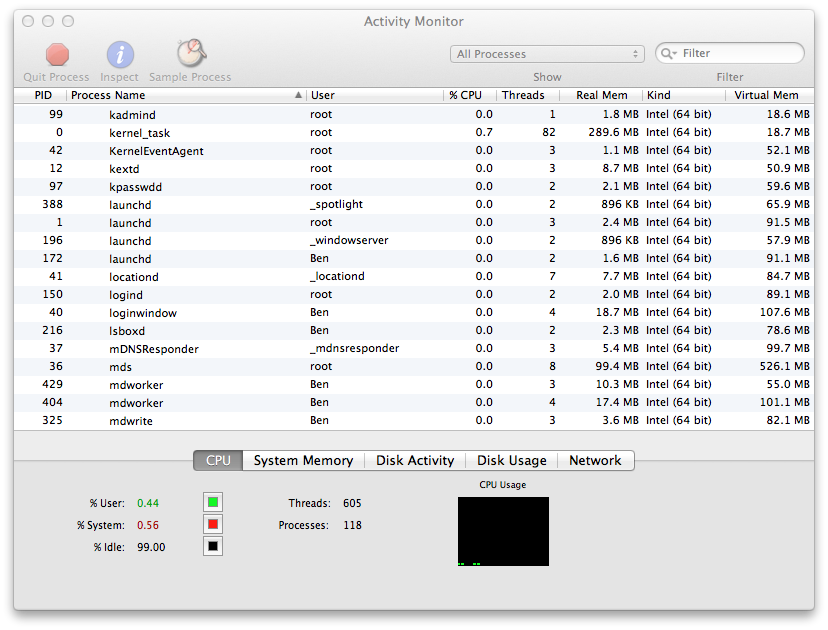Select the locationd process
The height and width of the screenshot is (630, 828).
pyautogui.click(x=414, y=276)
